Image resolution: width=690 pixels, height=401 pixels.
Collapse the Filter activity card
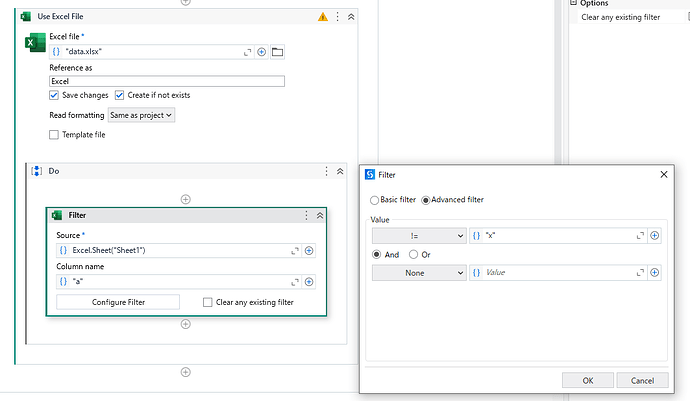pos(320,216)
